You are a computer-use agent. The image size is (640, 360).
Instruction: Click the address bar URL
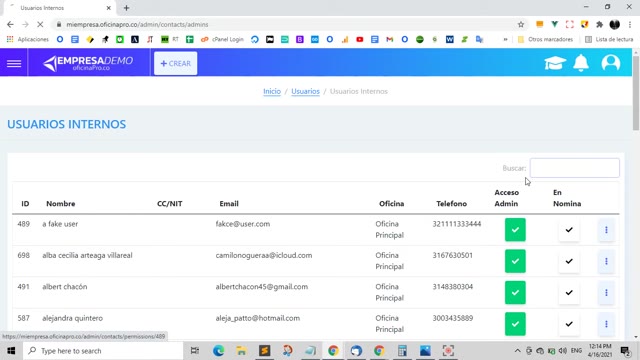pyautogui.click(x=137, y=24)
